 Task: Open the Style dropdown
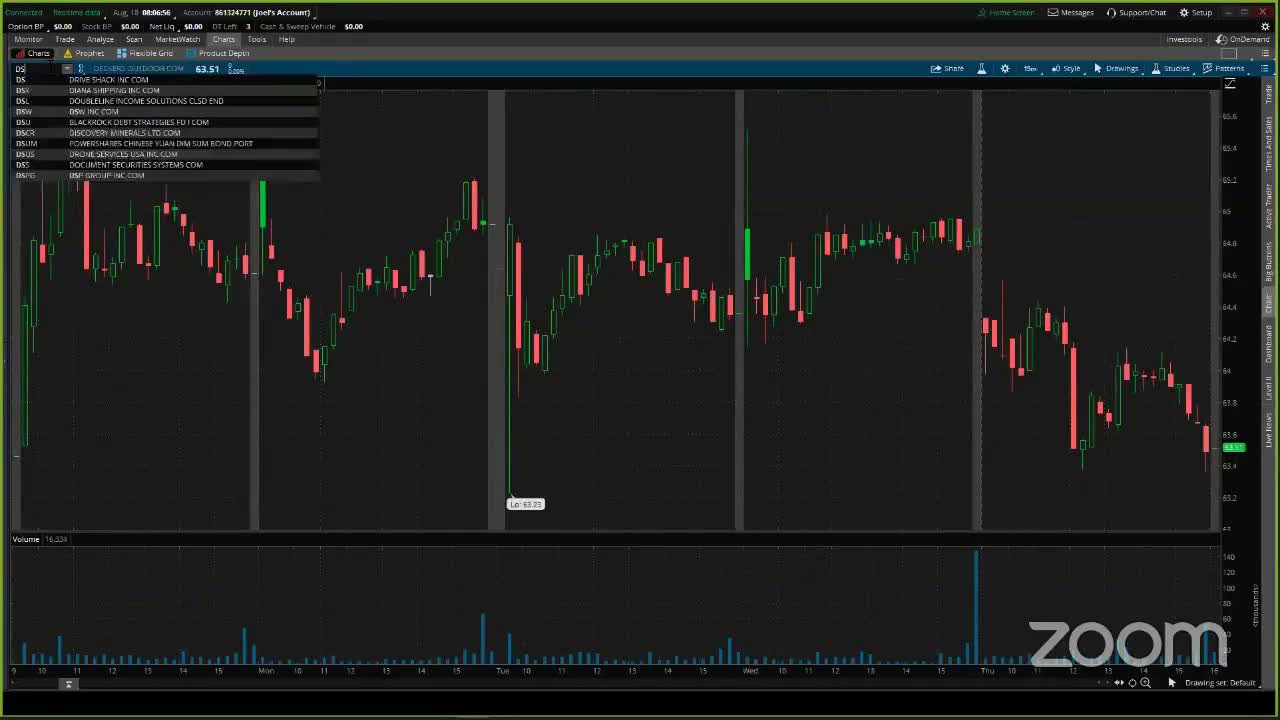click(1066, 68)
